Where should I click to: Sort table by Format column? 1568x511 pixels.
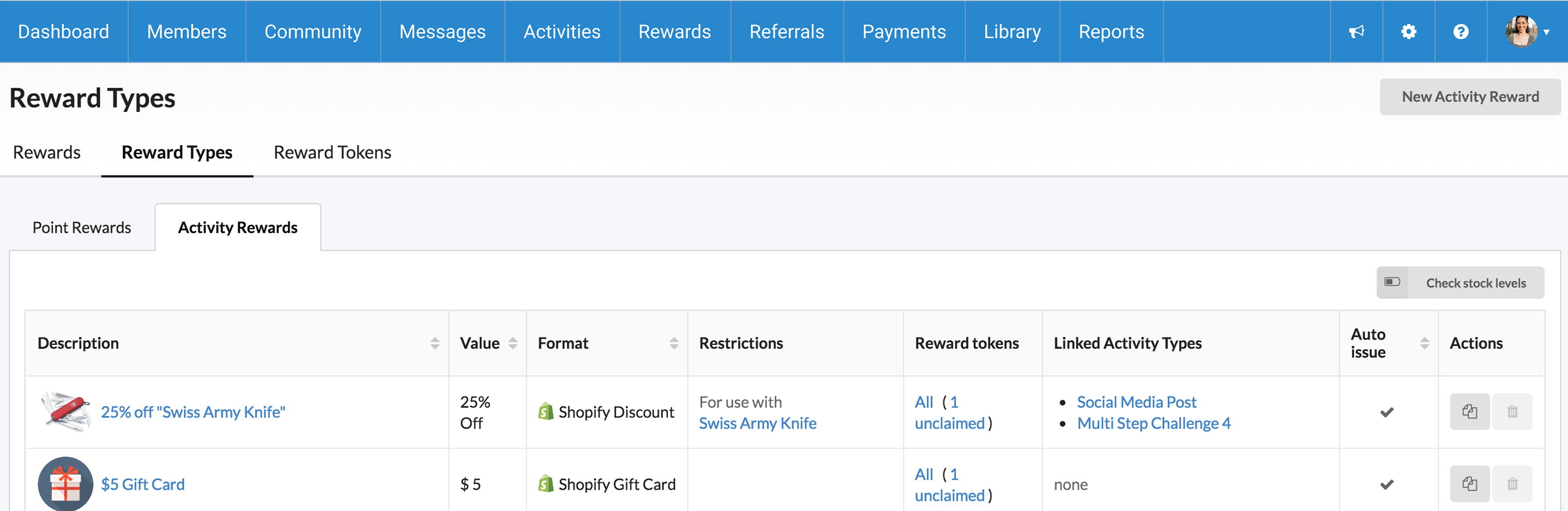click(674, 344)
